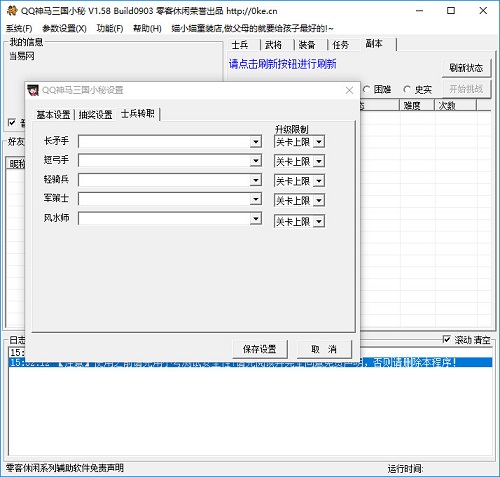Open the 参数设置(X) menu
500x477 pixels.
click(64, 28)
